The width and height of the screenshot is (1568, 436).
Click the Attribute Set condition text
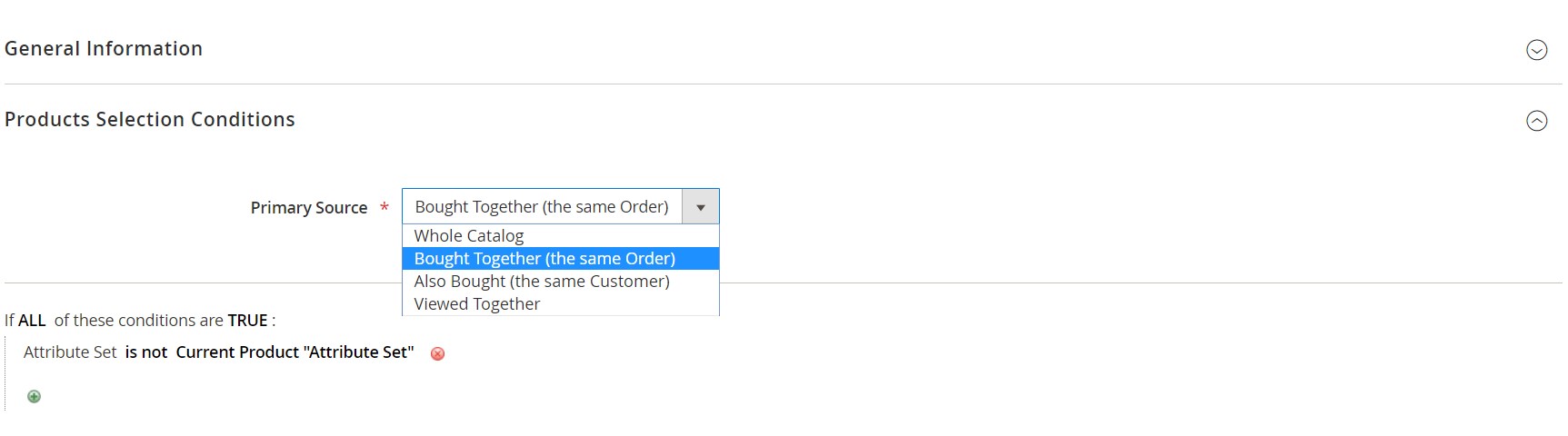point(70,352)
